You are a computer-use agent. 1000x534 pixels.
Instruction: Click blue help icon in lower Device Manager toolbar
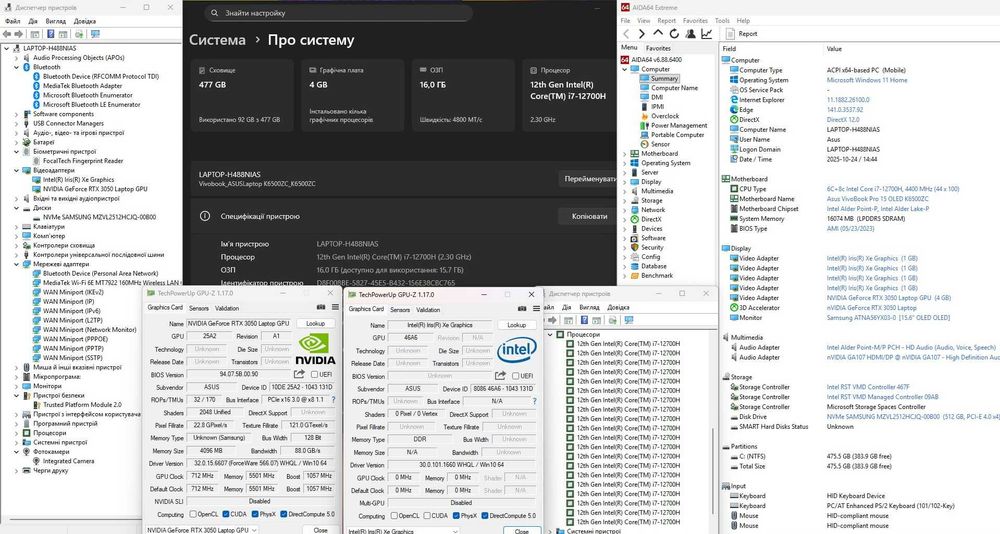584,320
